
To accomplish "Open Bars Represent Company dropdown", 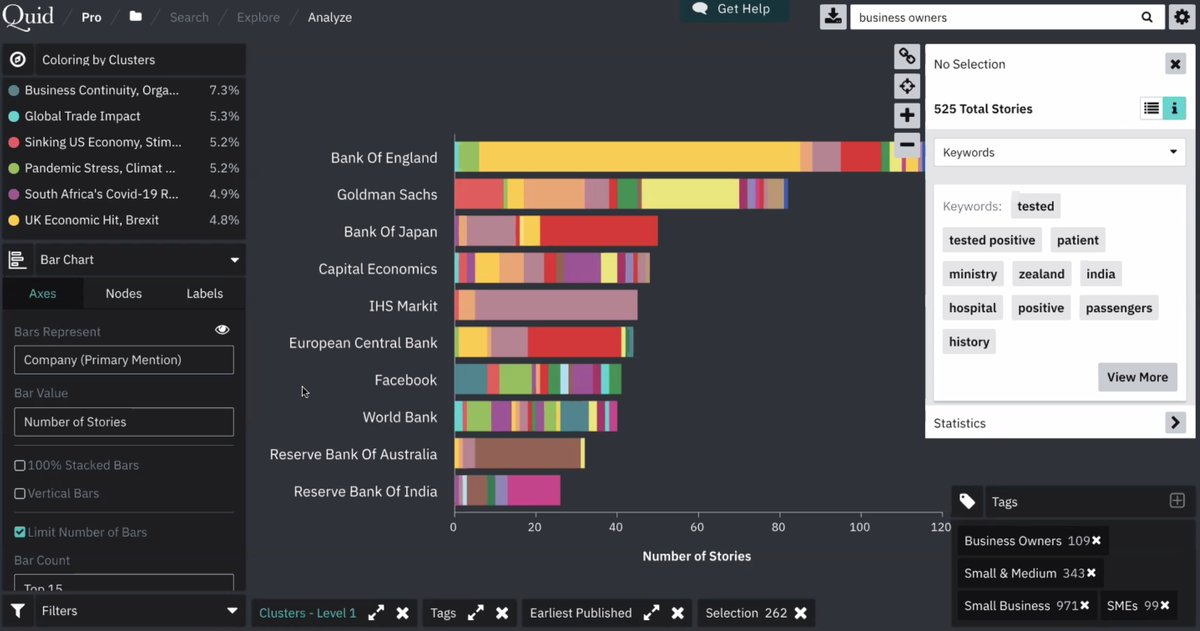I will [x=124, y=360].
